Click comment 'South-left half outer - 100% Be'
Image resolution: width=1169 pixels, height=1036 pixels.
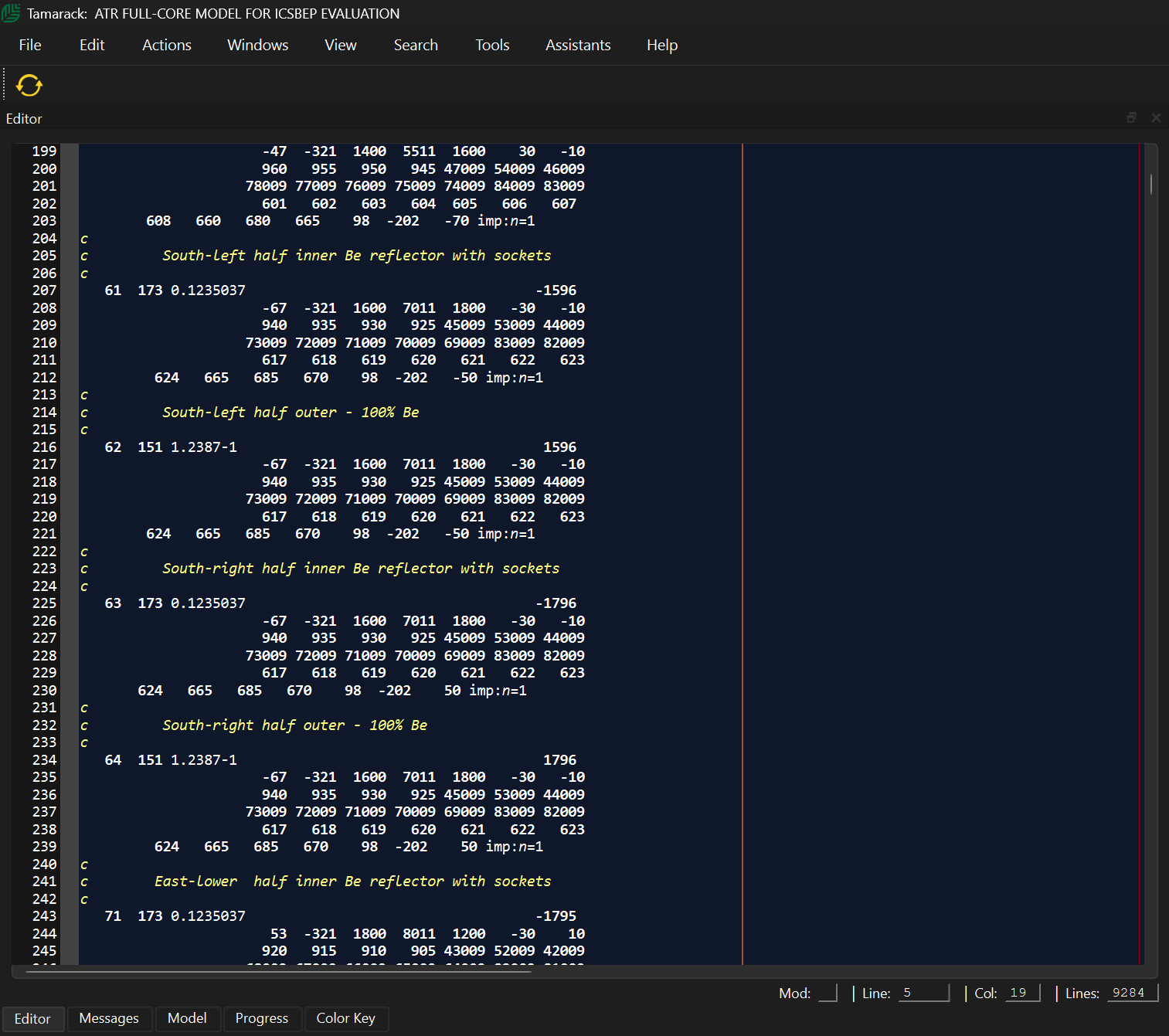291,413
